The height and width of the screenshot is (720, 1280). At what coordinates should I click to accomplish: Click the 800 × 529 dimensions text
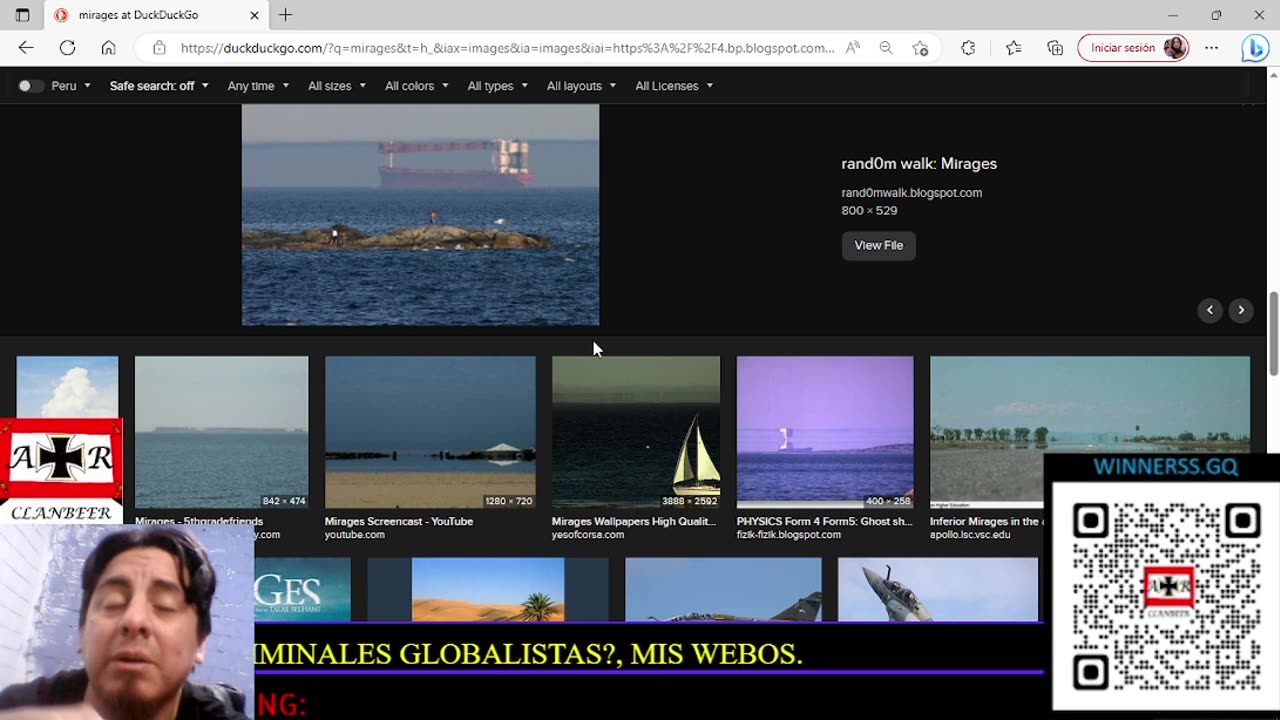pos(869,211)
